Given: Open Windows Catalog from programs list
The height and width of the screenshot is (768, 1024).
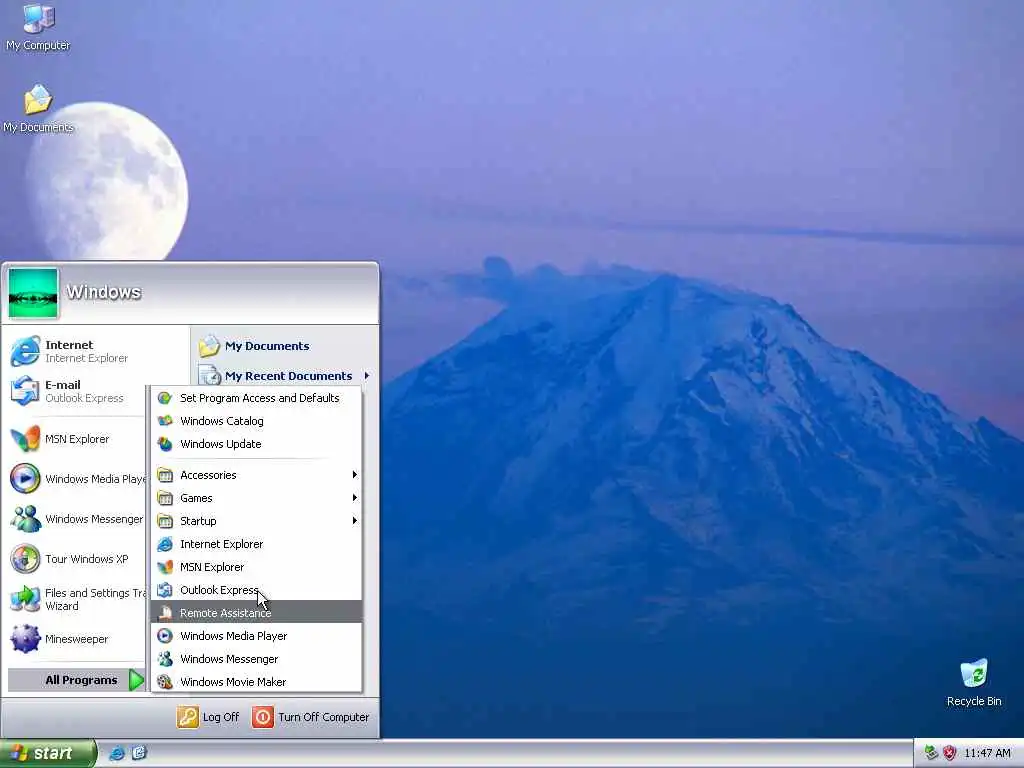Looking at the screenshot, I should (257, 421).
